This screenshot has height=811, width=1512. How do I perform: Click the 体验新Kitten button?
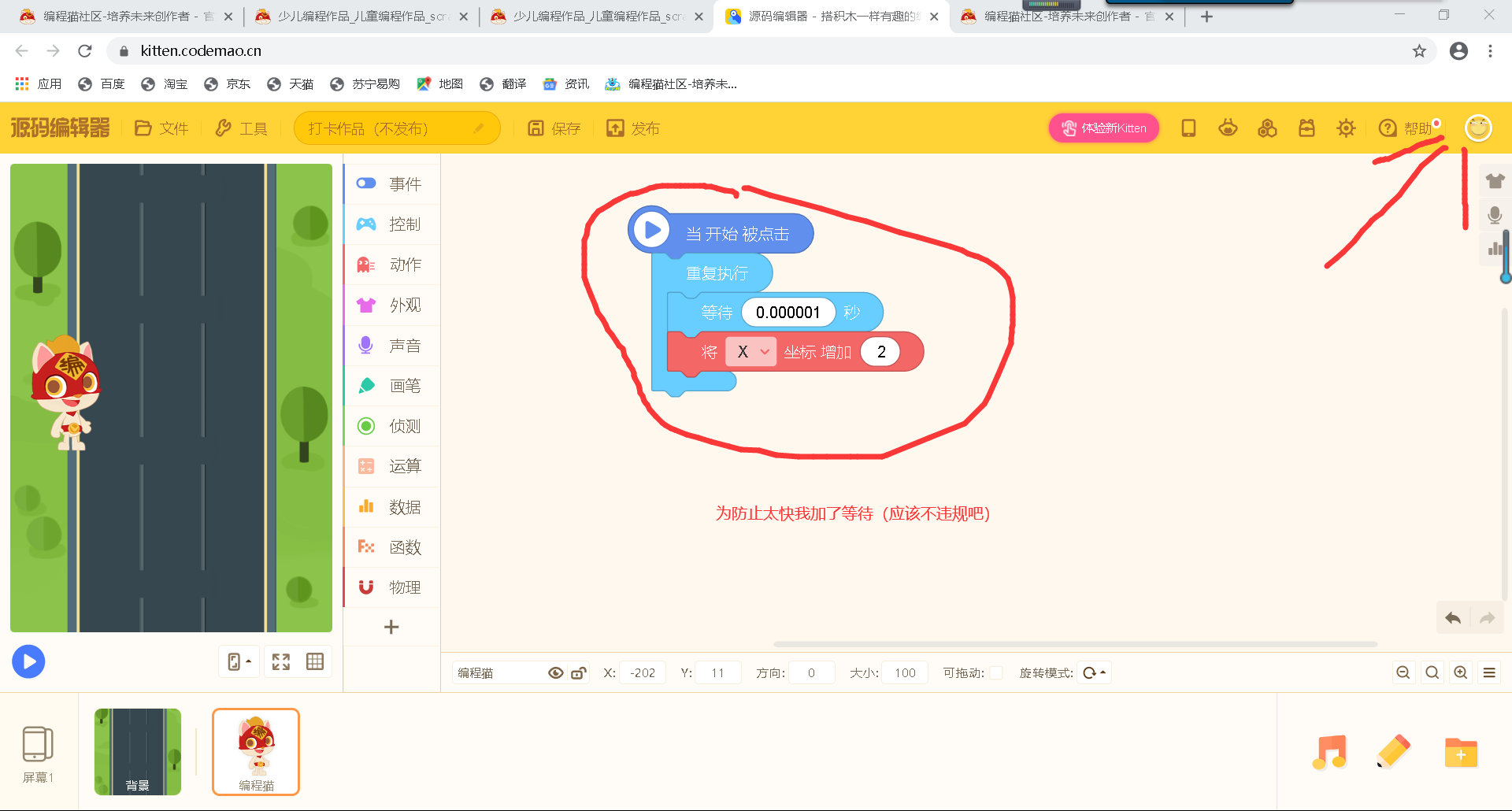tap(1103, 128)
